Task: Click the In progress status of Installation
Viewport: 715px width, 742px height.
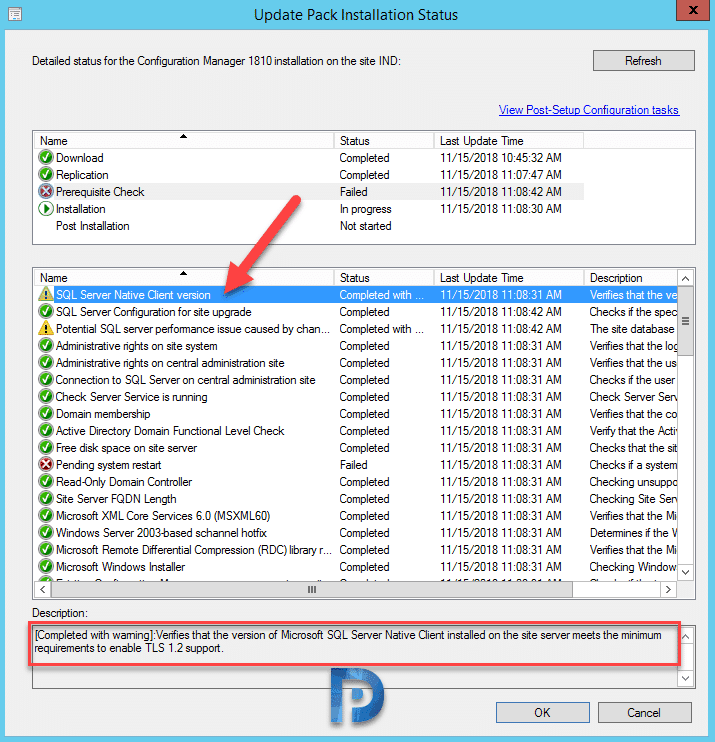Action: click(x=365, y=209)
